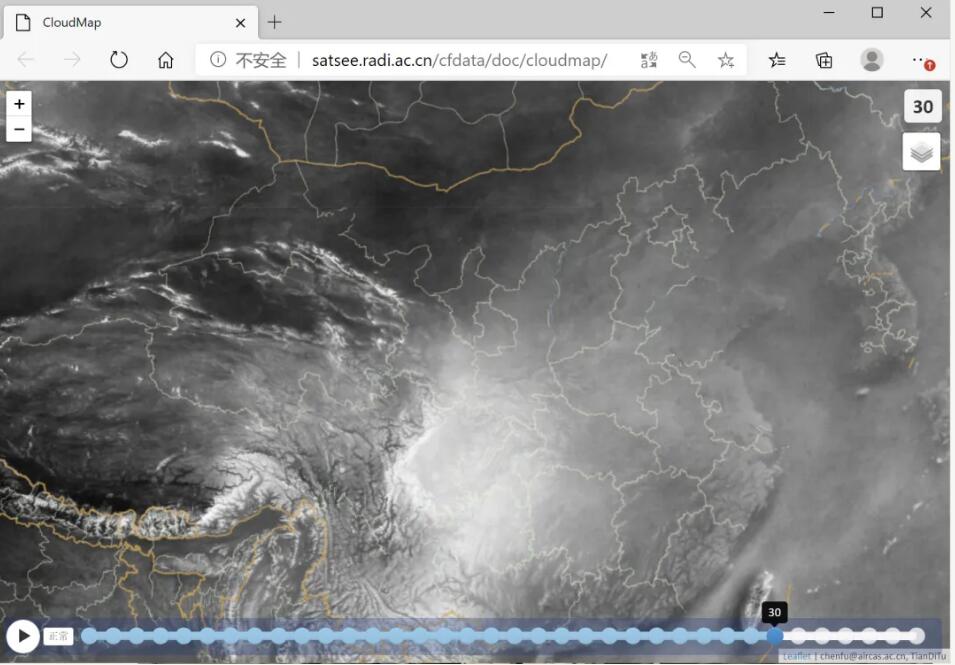Zoom out the map with minus button

coord(19,129)
